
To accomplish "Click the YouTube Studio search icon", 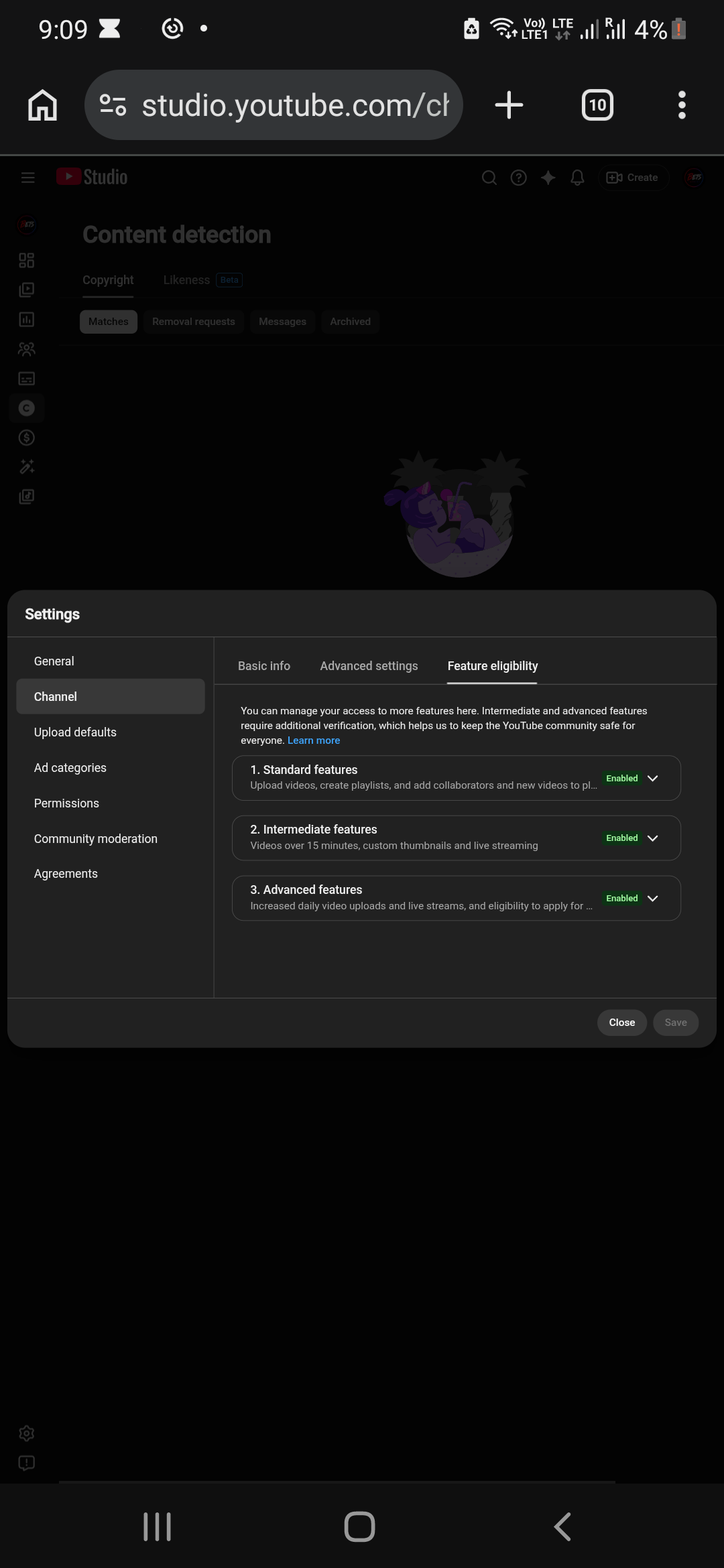I will tap(489, 178).
